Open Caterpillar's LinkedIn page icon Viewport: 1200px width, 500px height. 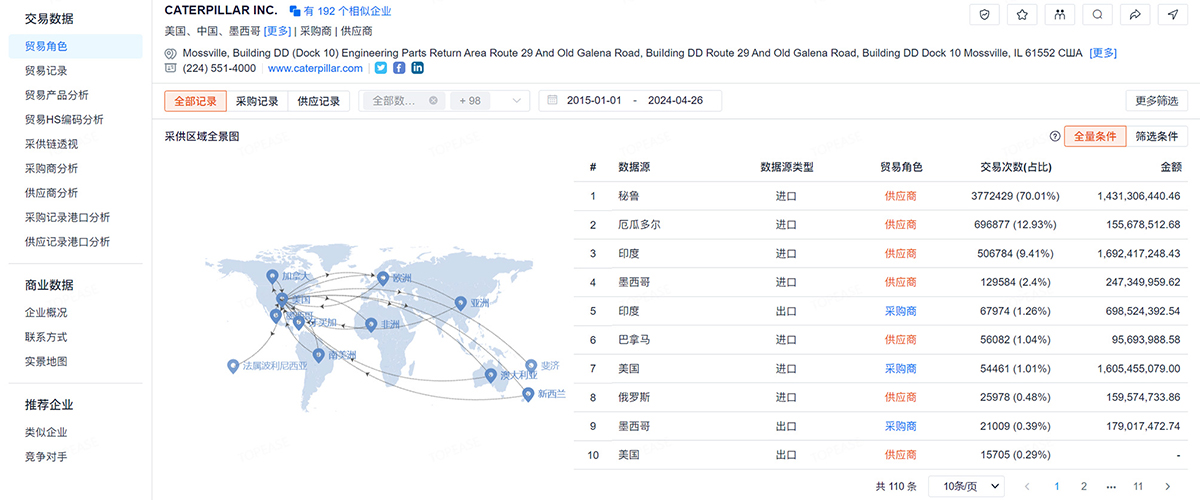(x=417, y=68)
